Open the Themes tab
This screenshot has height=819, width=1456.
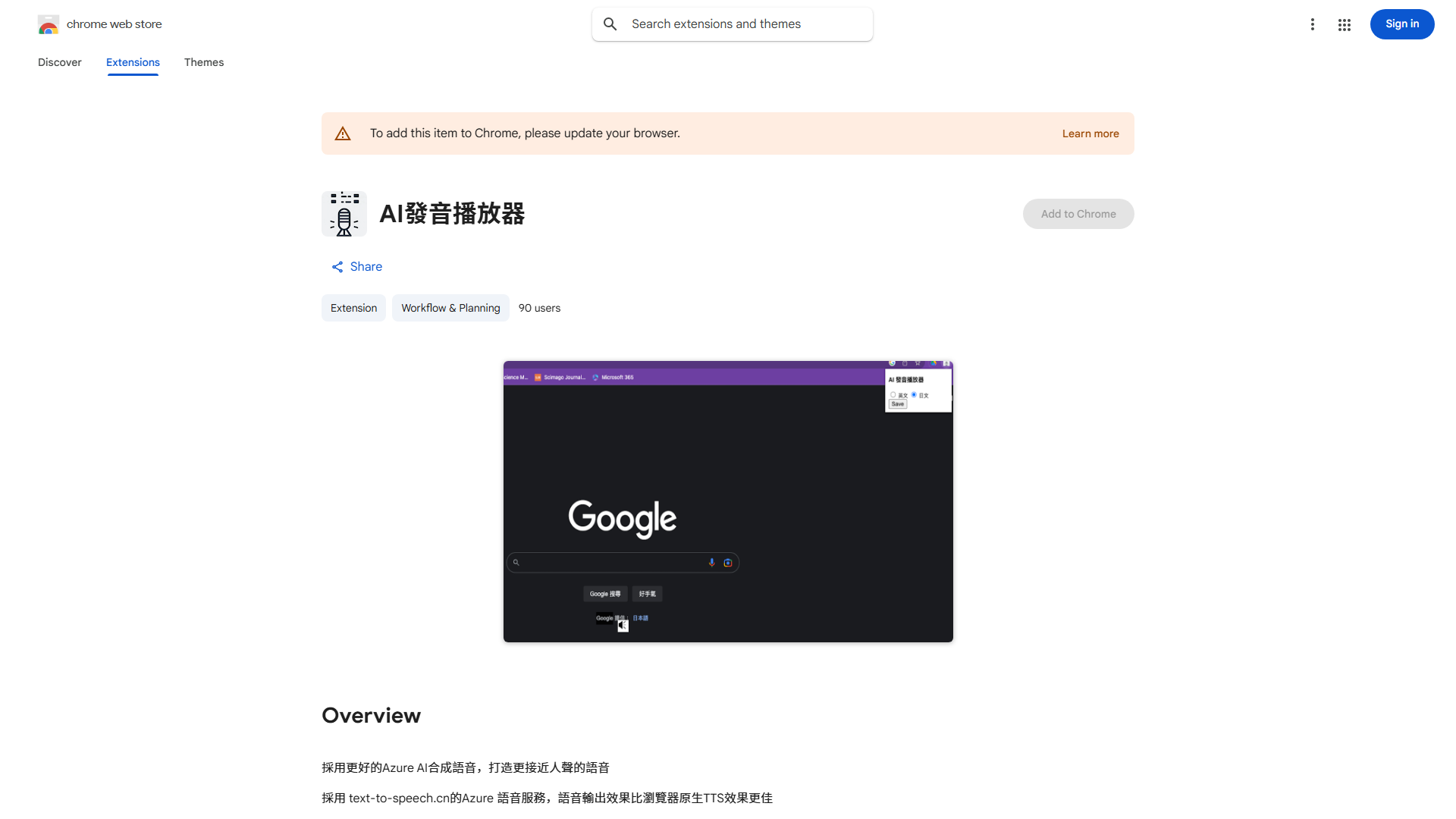204,62
